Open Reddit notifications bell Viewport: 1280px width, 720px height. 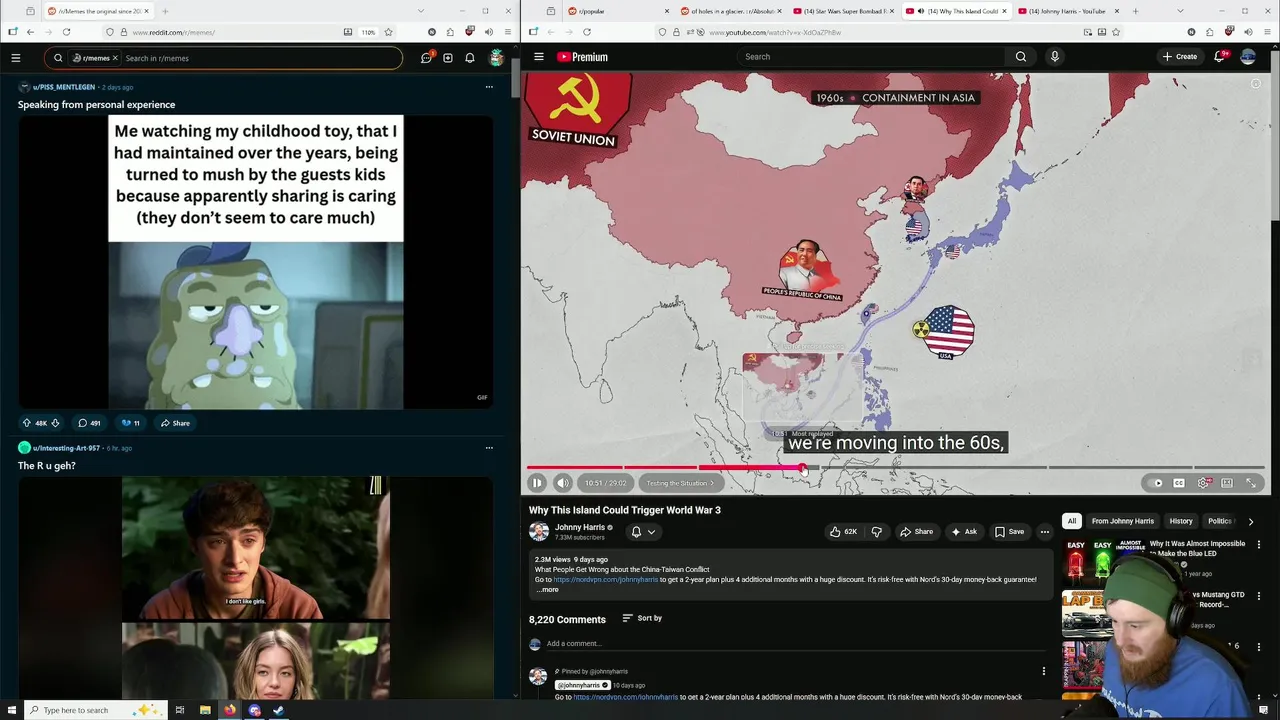470,58
